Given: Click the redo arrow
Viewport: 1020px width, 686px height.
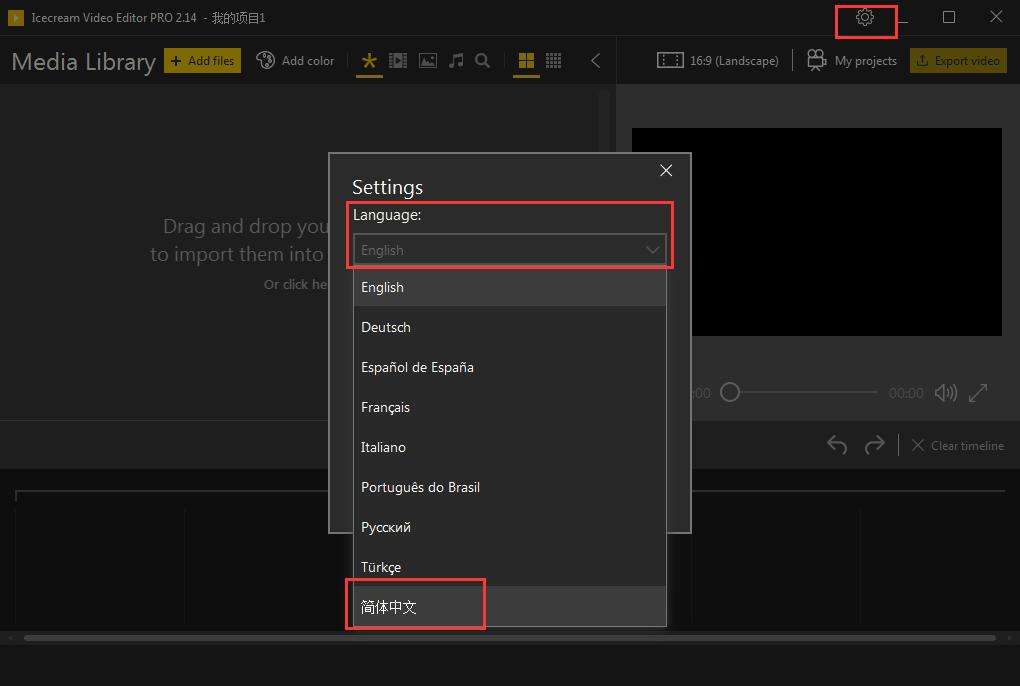Looking at the screenshot, I should pyautogui.click(x=875, y=445).
